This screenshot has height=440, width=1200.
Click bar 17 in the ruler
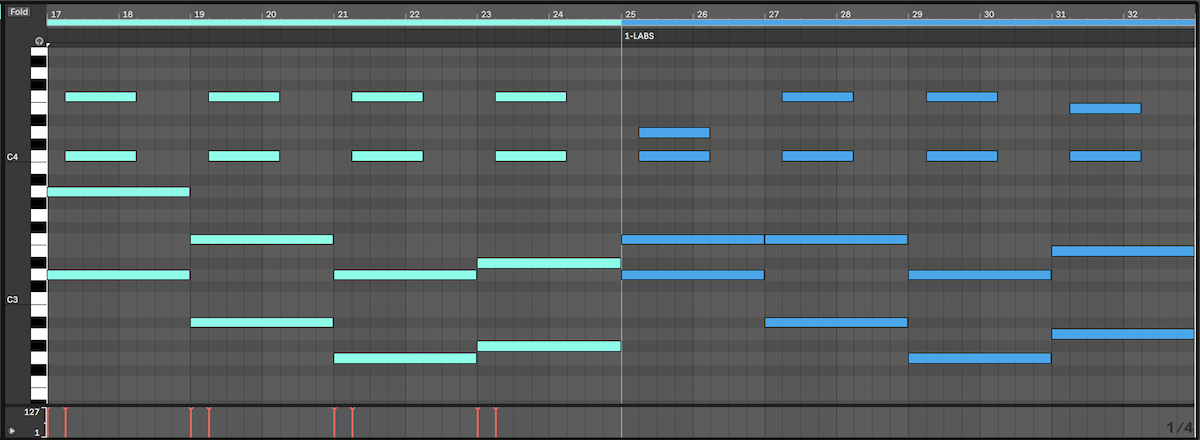coord(56,15)
